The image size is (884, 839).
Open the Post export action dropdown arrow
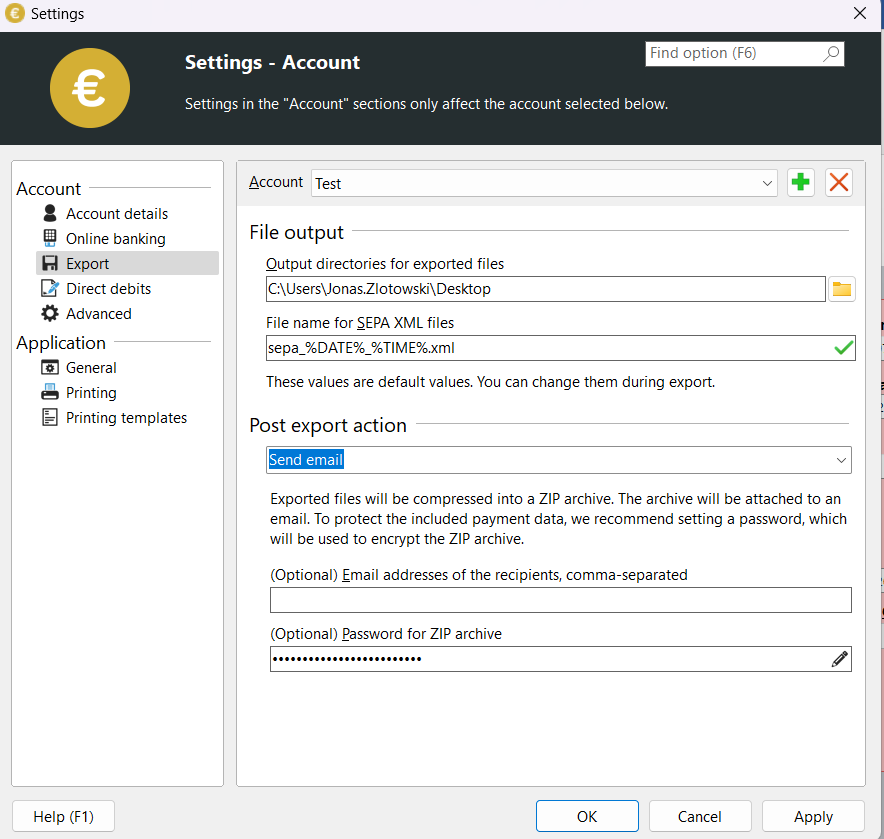[x=841, y=460]
